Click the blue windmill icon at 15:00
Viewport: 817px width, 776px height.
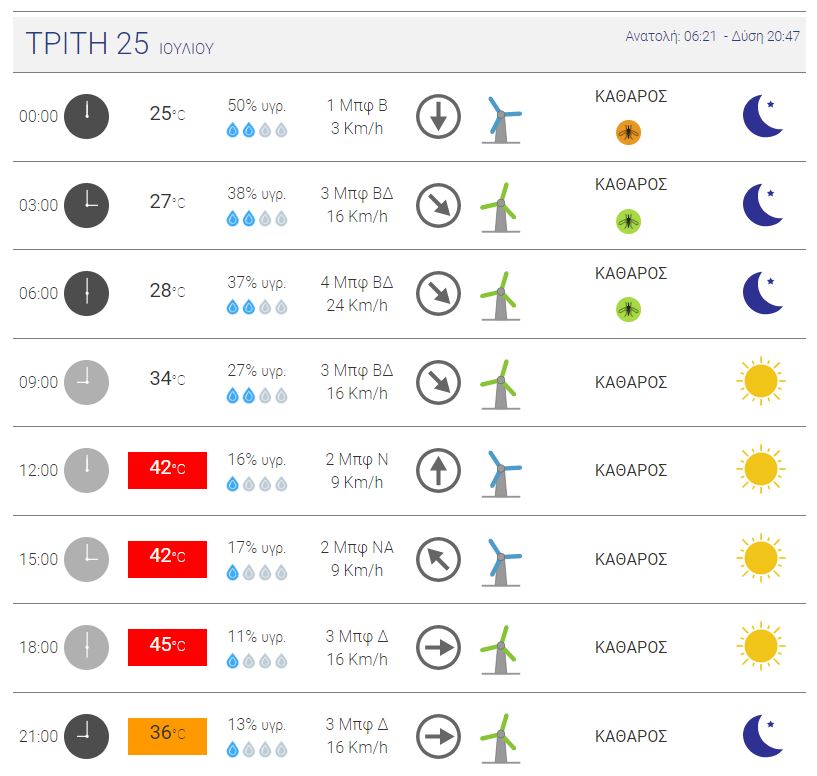tap(501, 560)
